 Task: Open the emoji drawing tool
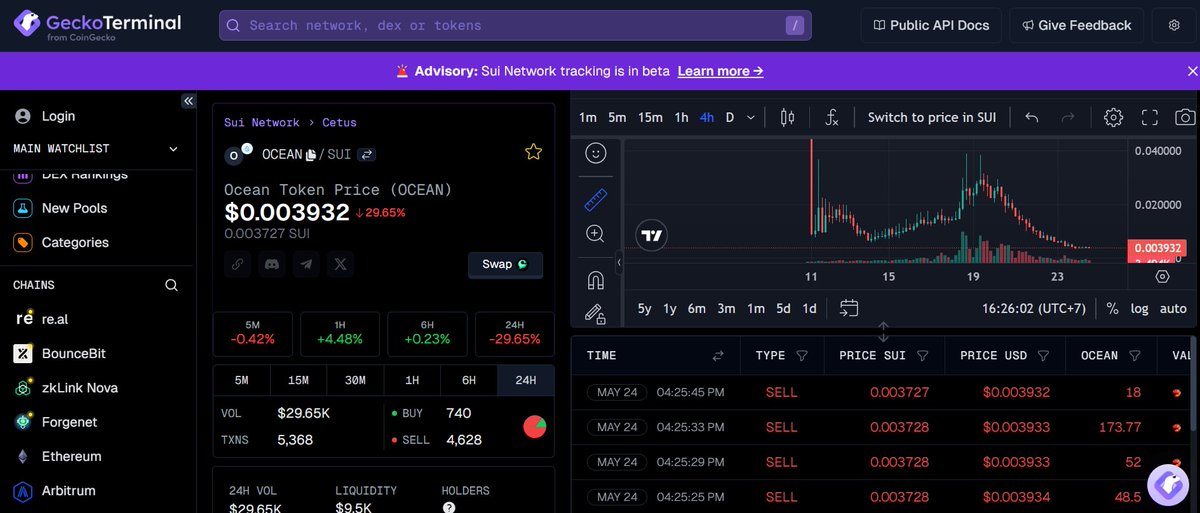(595, 153)
